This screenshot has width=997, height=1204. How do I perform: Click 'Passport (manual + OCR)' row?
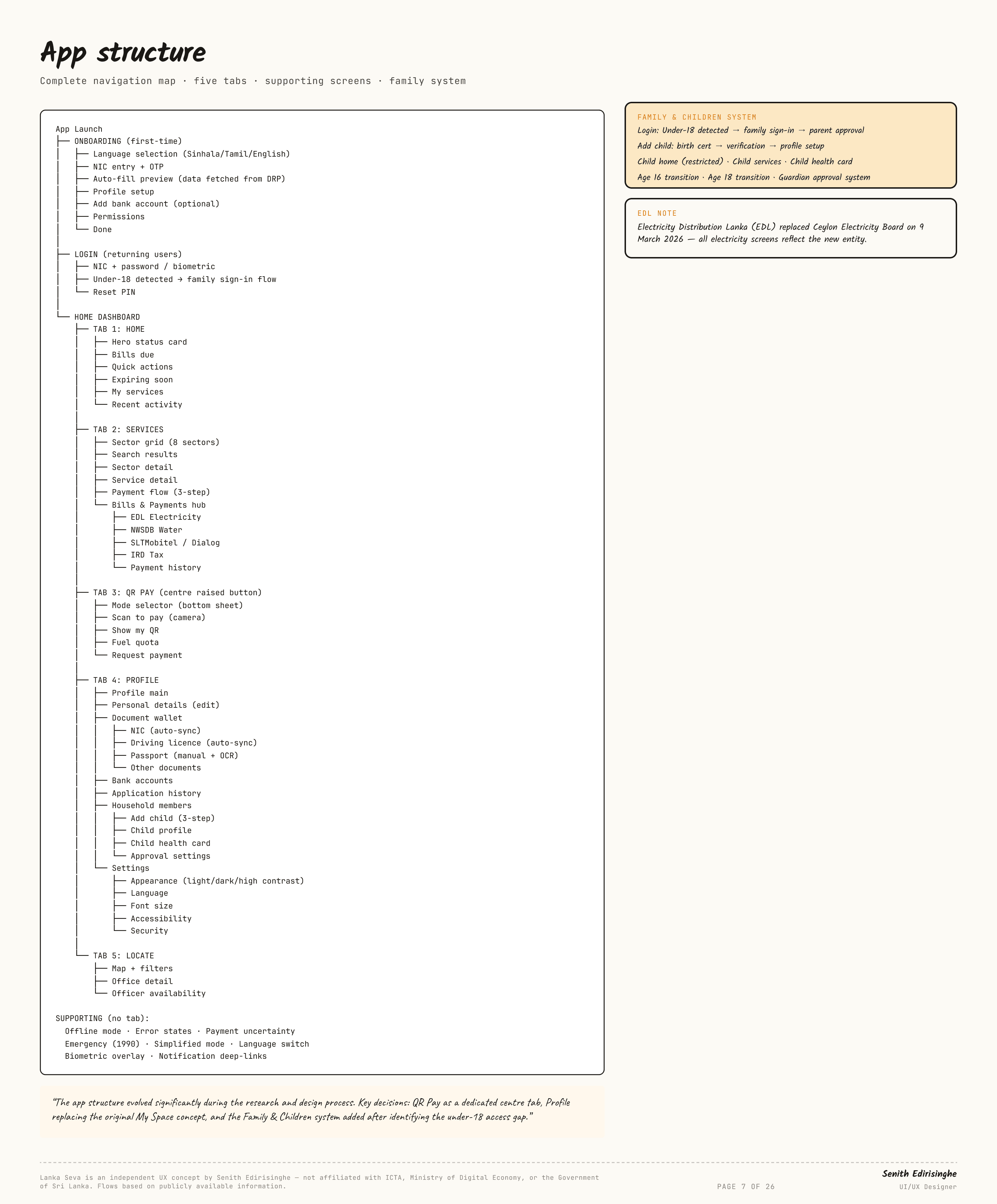[184, 755]
